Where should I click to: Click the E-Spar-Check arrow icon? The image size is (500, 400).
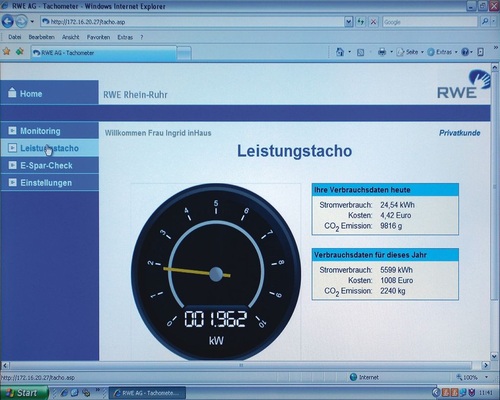click(x=12, y=165)
